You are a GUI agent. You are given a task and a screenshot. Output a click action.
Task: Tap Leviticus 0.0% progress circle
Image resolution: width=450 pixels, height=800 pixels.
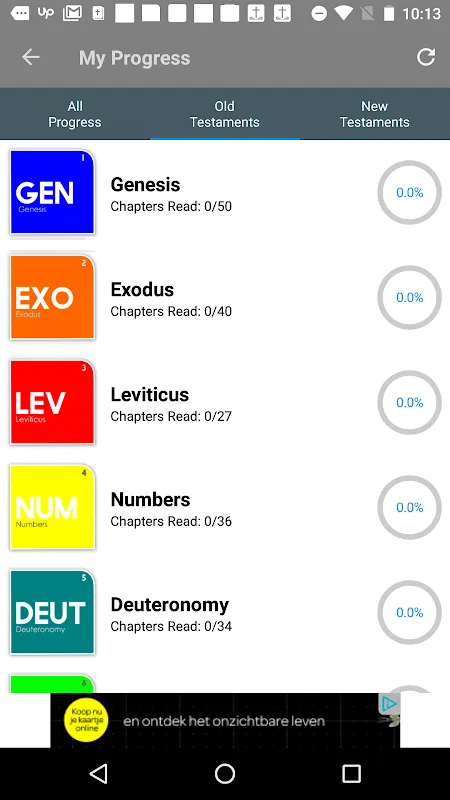(409, 403)
